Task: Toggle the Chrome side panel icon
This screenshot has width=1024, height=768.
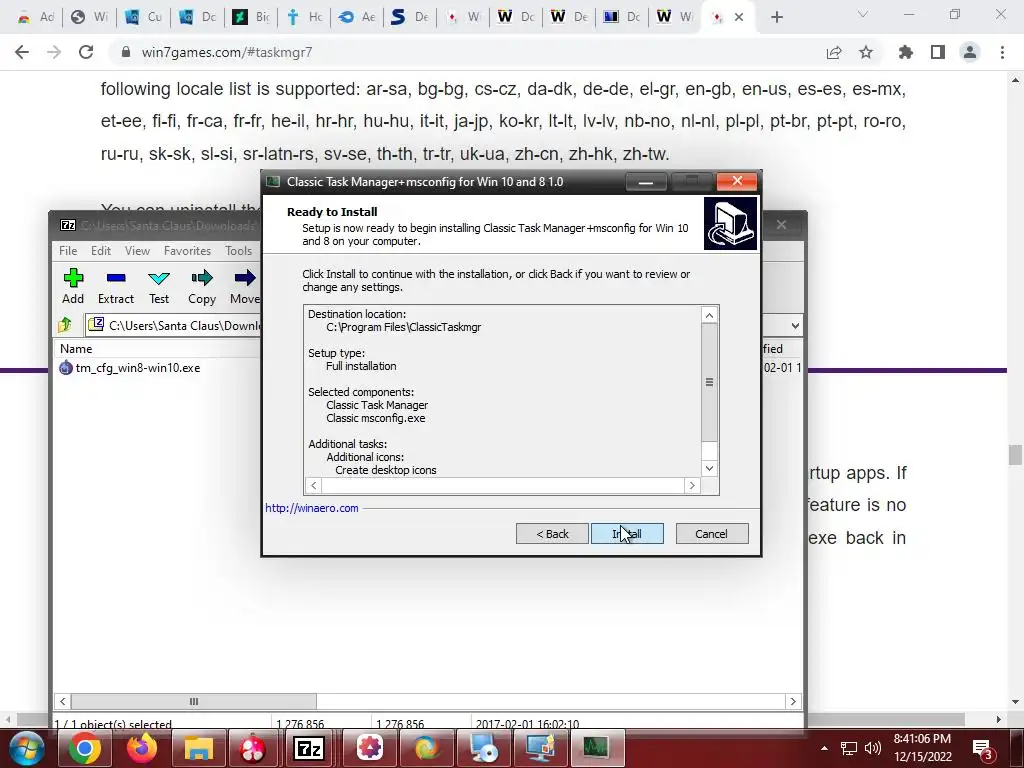Action: point(938,52)
